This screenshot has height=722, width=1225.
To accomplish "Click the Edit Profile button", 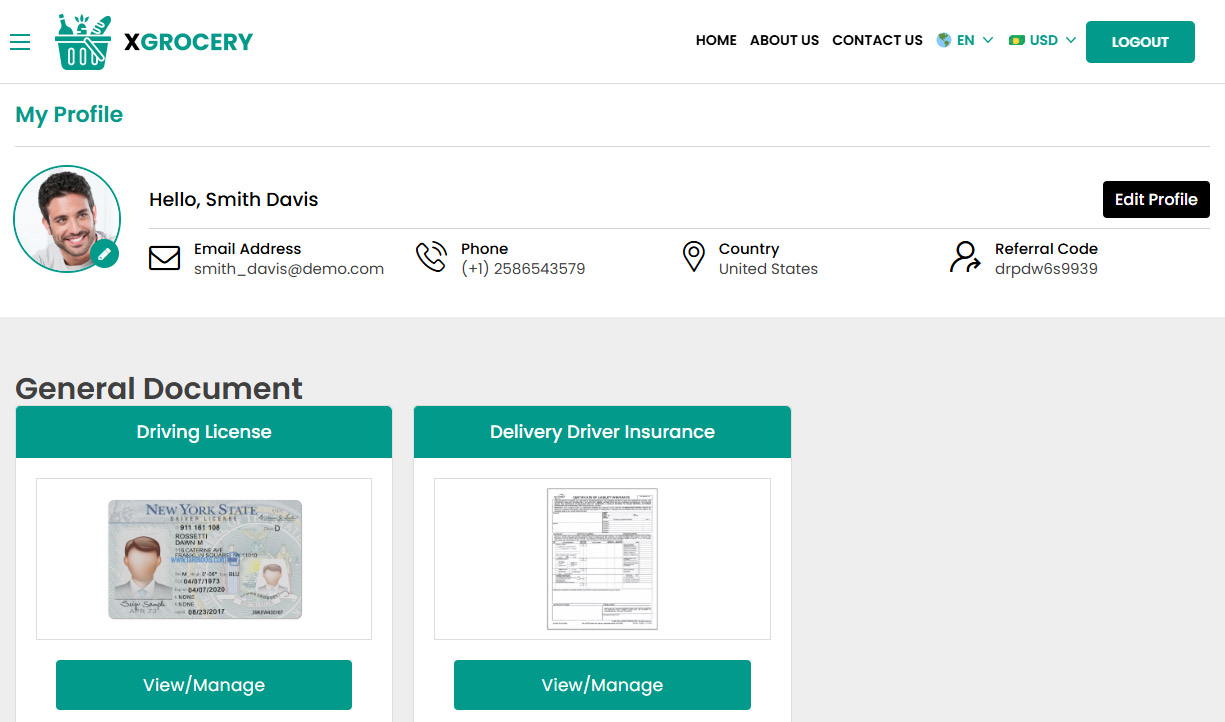I will tap(1156, 199).
